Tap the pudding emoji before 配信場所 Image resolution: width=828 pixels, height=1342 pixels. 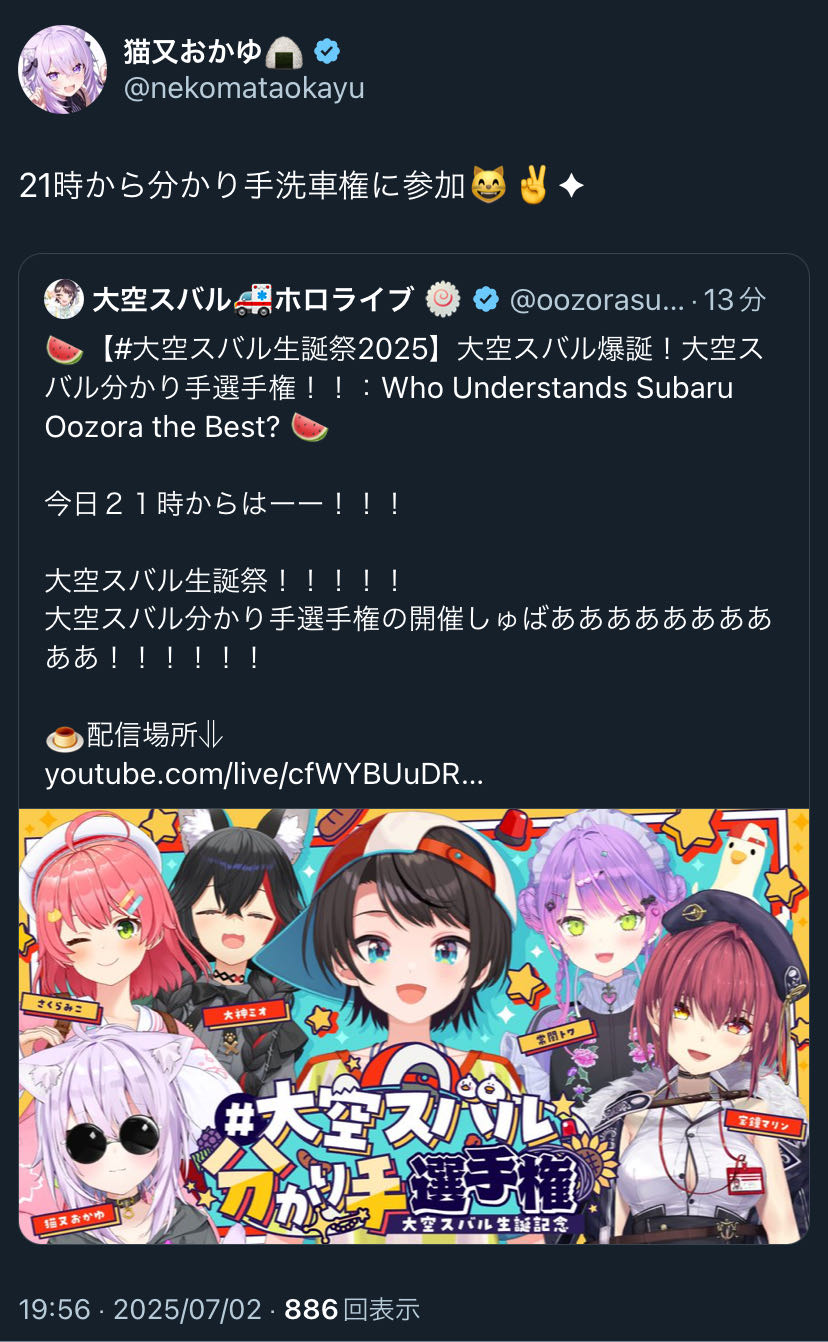64,737
